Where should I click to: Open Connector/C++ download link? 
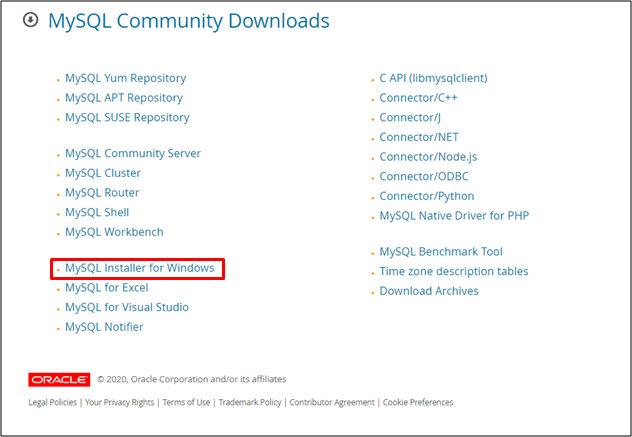[418, 98]
